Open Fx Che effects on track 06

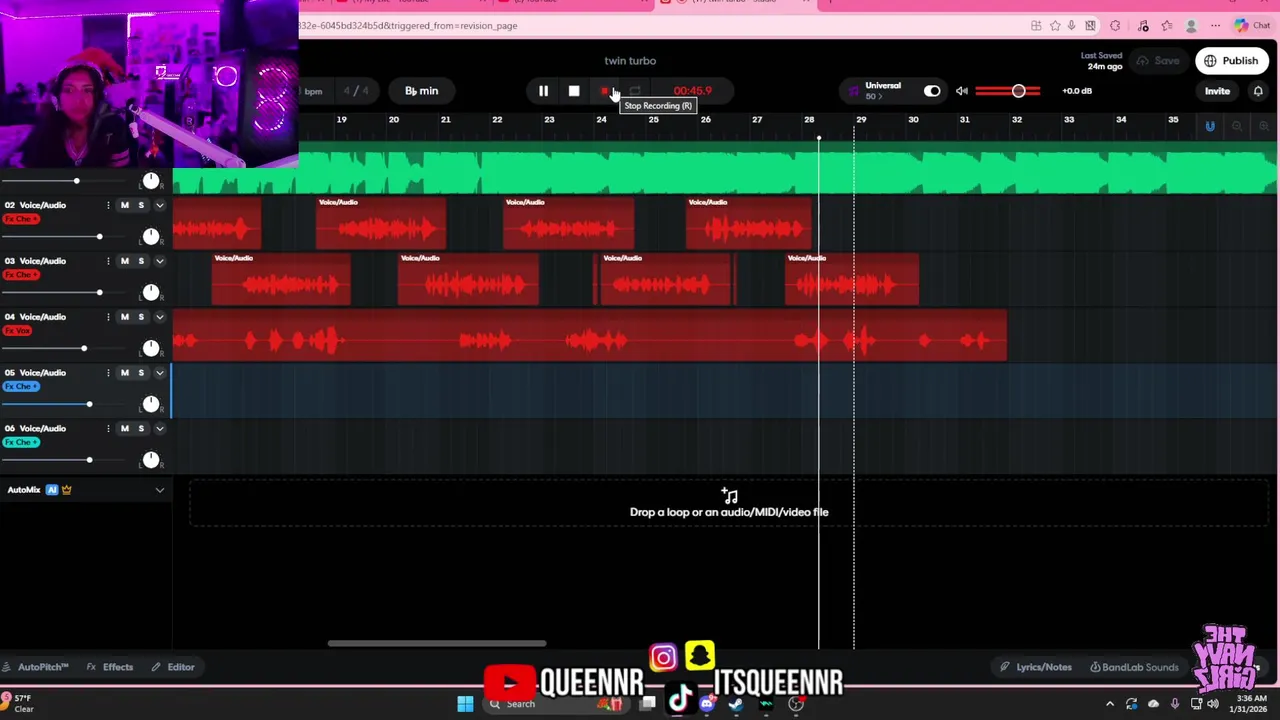point(21,443)
